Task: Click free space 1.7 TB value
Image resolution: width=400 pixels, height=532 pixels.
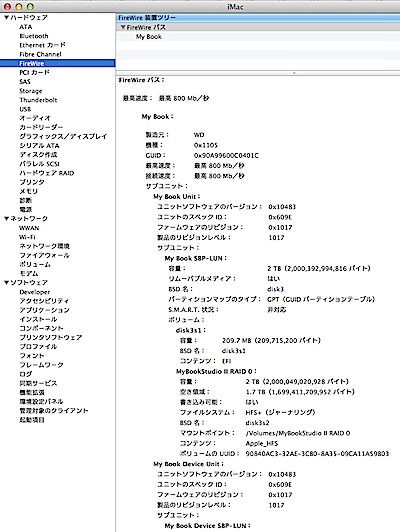Action: coord(300,392)
